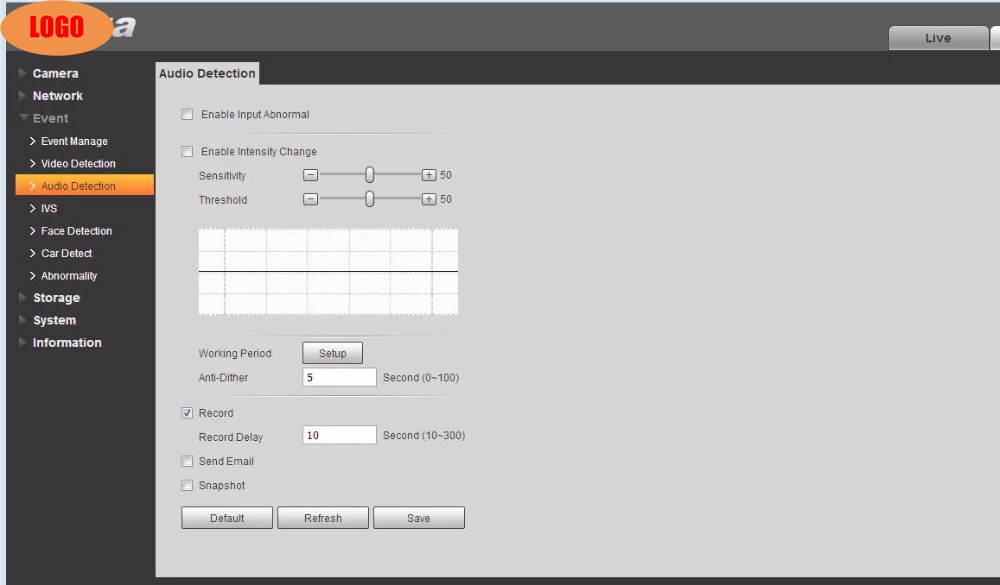Click the Threshold plus icon
This screenshot has width=1000, height=585.
[429, 199]
